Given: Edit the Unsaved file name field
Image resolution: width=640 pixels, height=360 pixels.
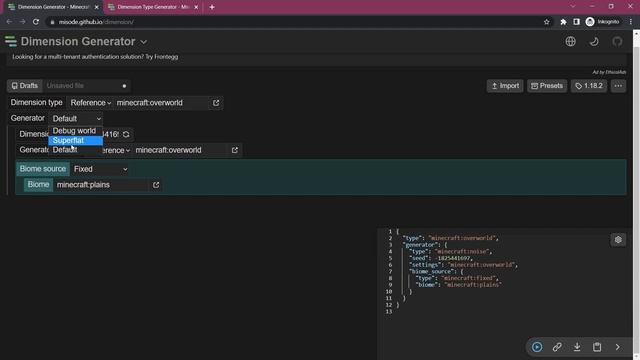Looking at the screenshot, I should point(82,86).
